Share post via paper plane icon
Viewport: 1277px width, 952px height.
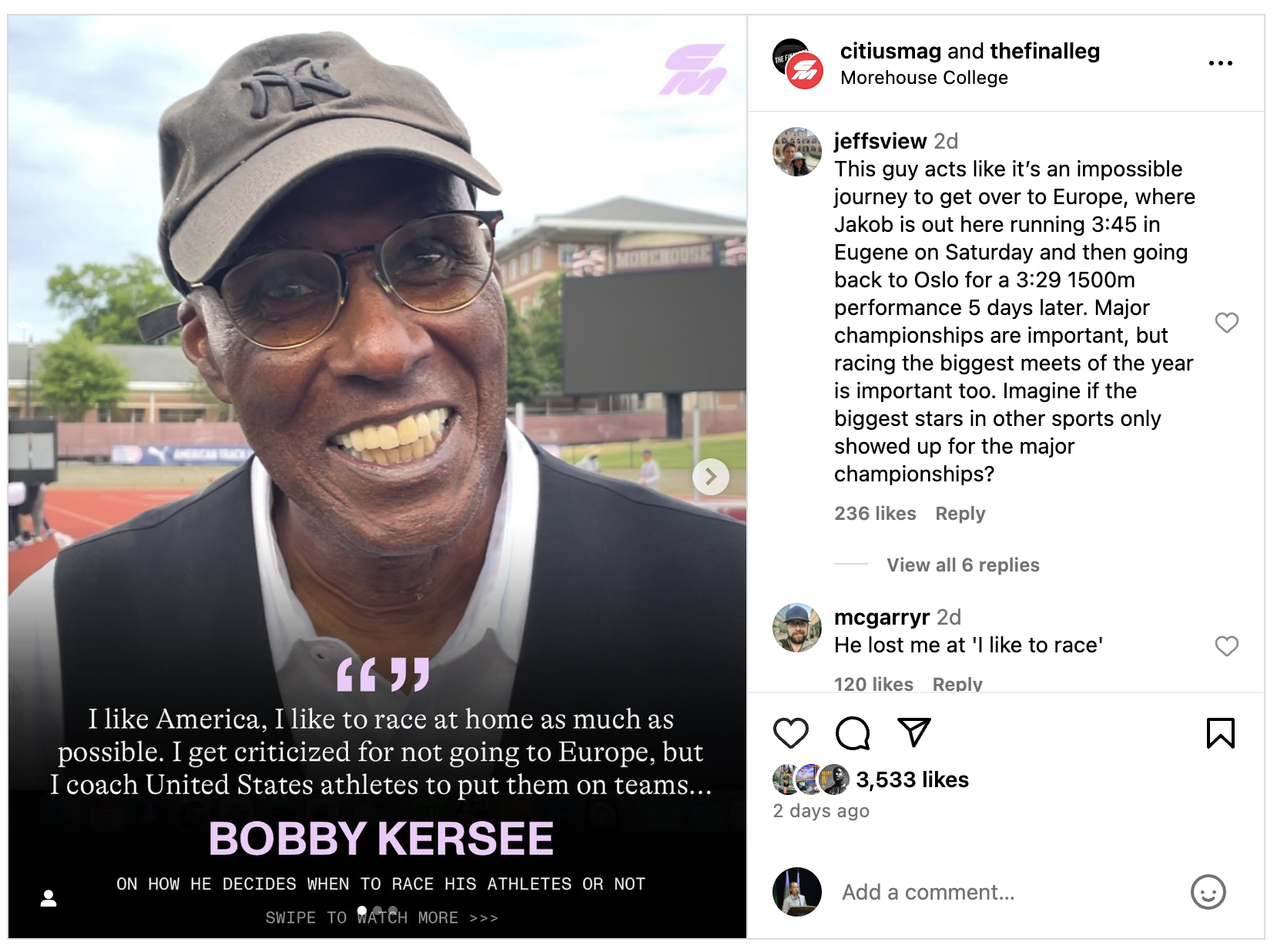[x=914, y=732]
